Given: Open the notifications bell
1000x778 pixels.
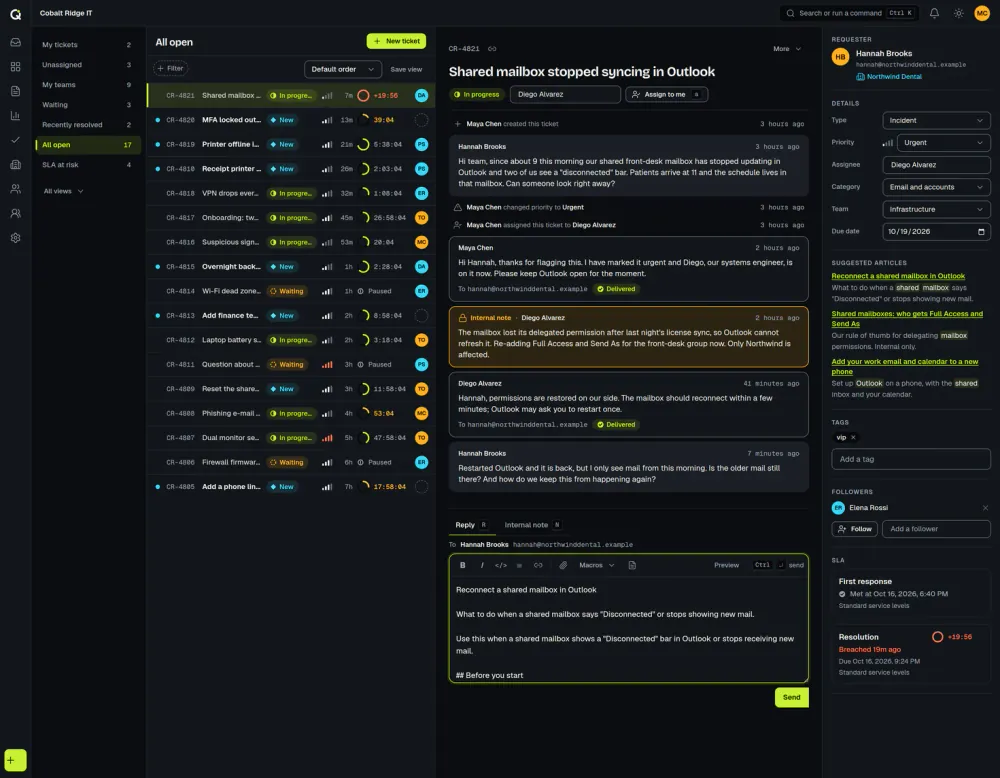Looking at the screenshot, I should pyautogui.click(x=934, y=13).
